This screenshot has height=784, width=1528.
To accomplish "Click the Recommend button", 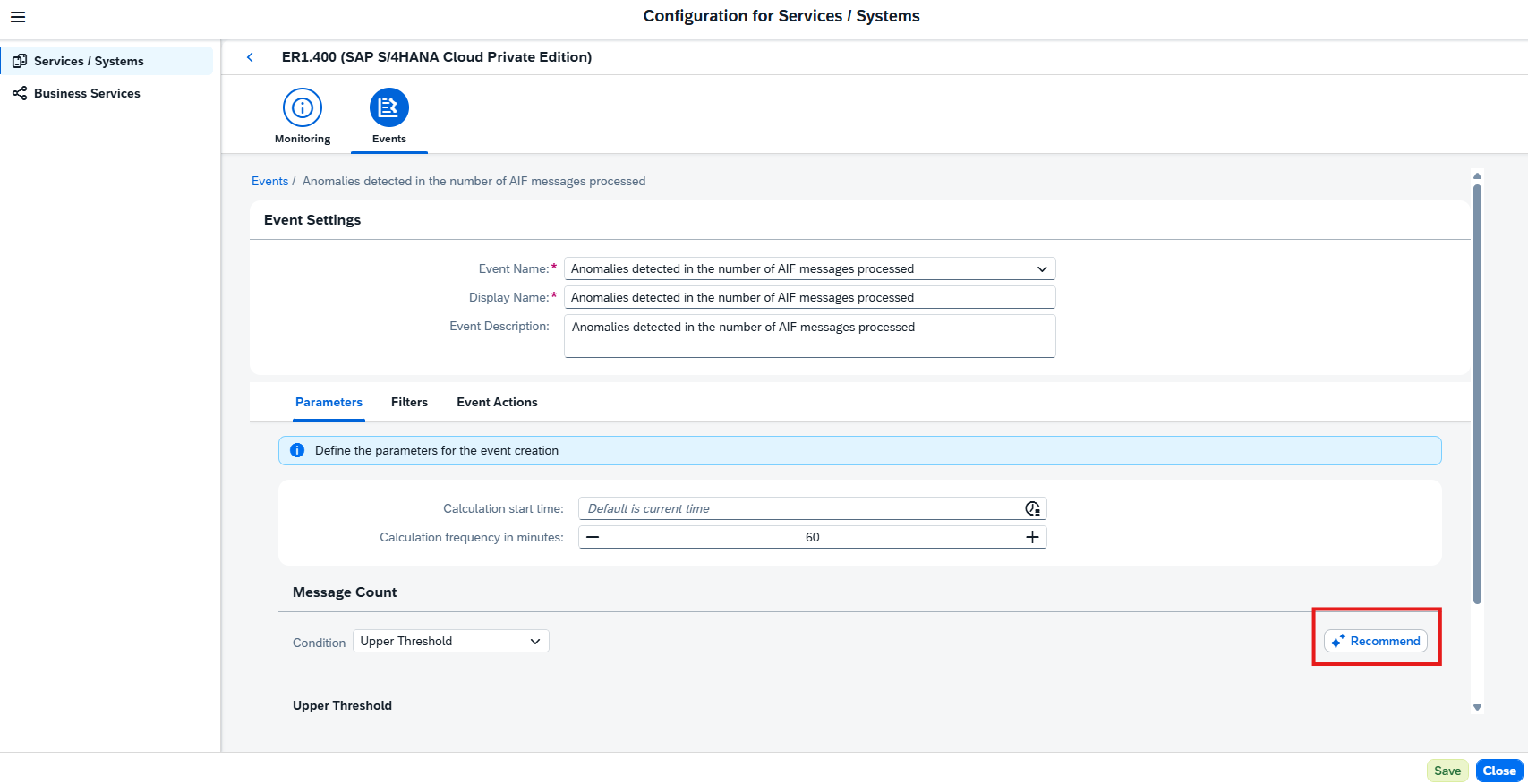I will 1376,641.
